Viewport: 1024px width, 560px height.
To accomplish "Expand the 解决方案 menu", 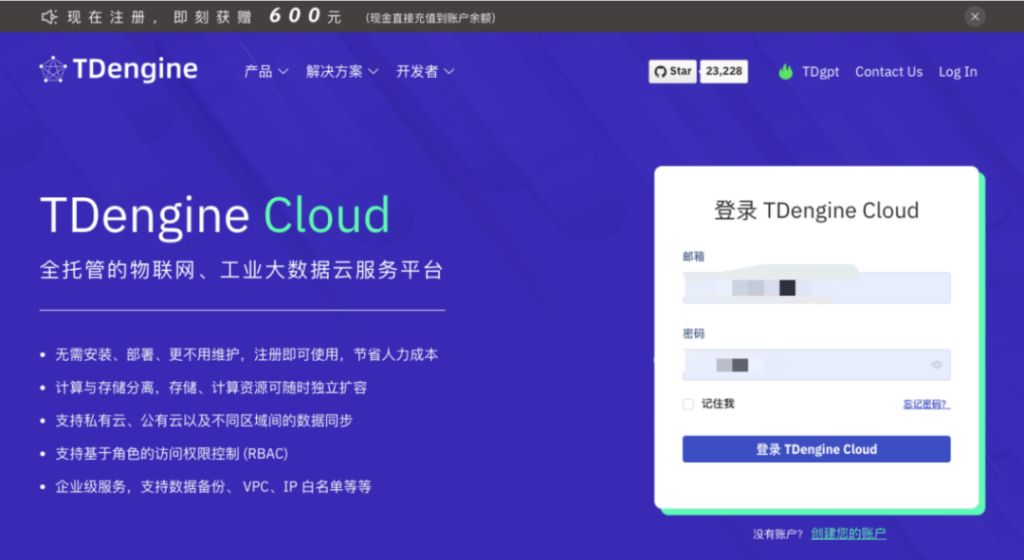I will [342, 71].
